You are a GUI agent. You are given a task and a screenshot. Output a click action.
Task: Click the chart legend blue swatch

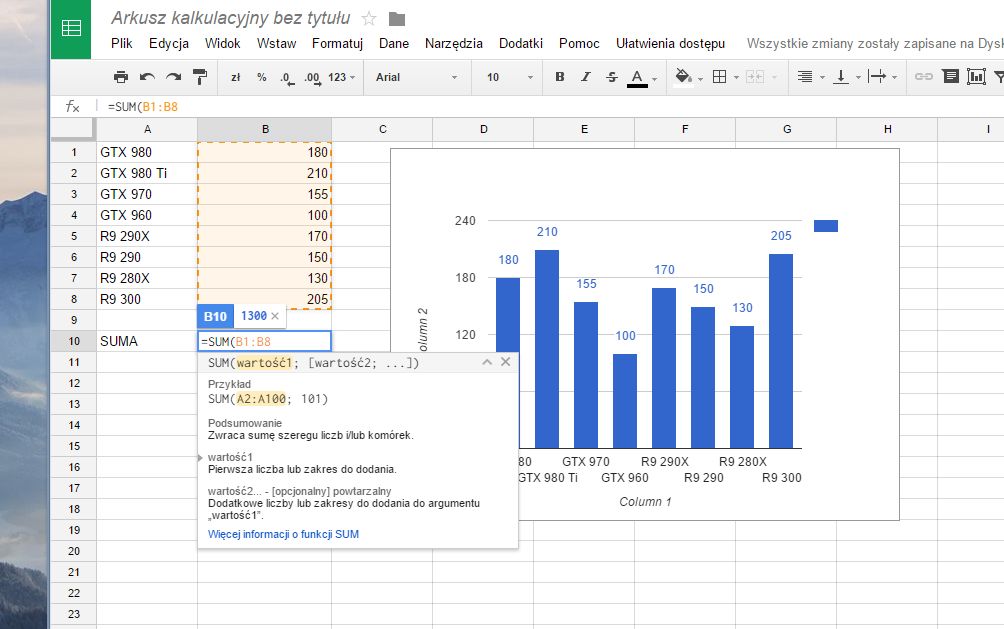pos(826,225)
